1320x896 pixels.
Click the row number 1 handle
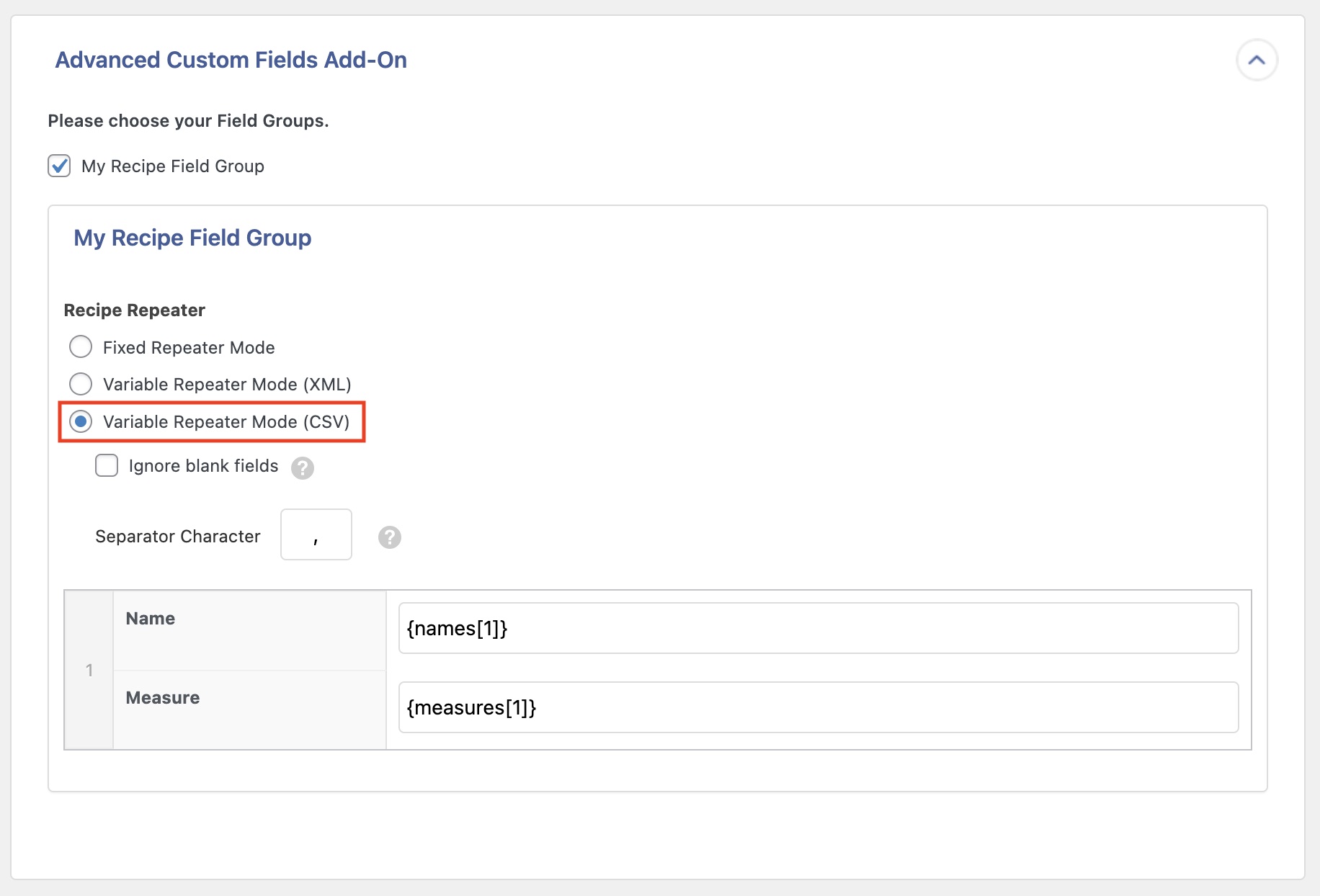point(89,671)
